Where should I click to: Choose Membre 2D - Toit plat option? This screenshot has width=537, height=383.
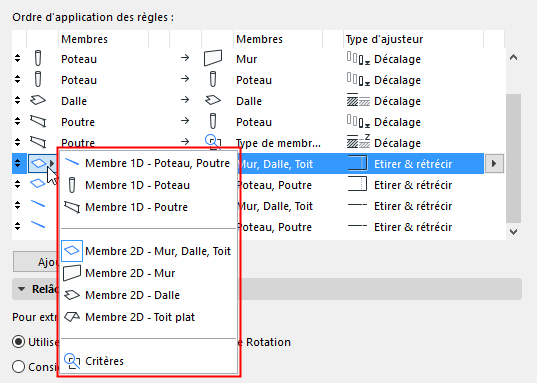(148, 317)
